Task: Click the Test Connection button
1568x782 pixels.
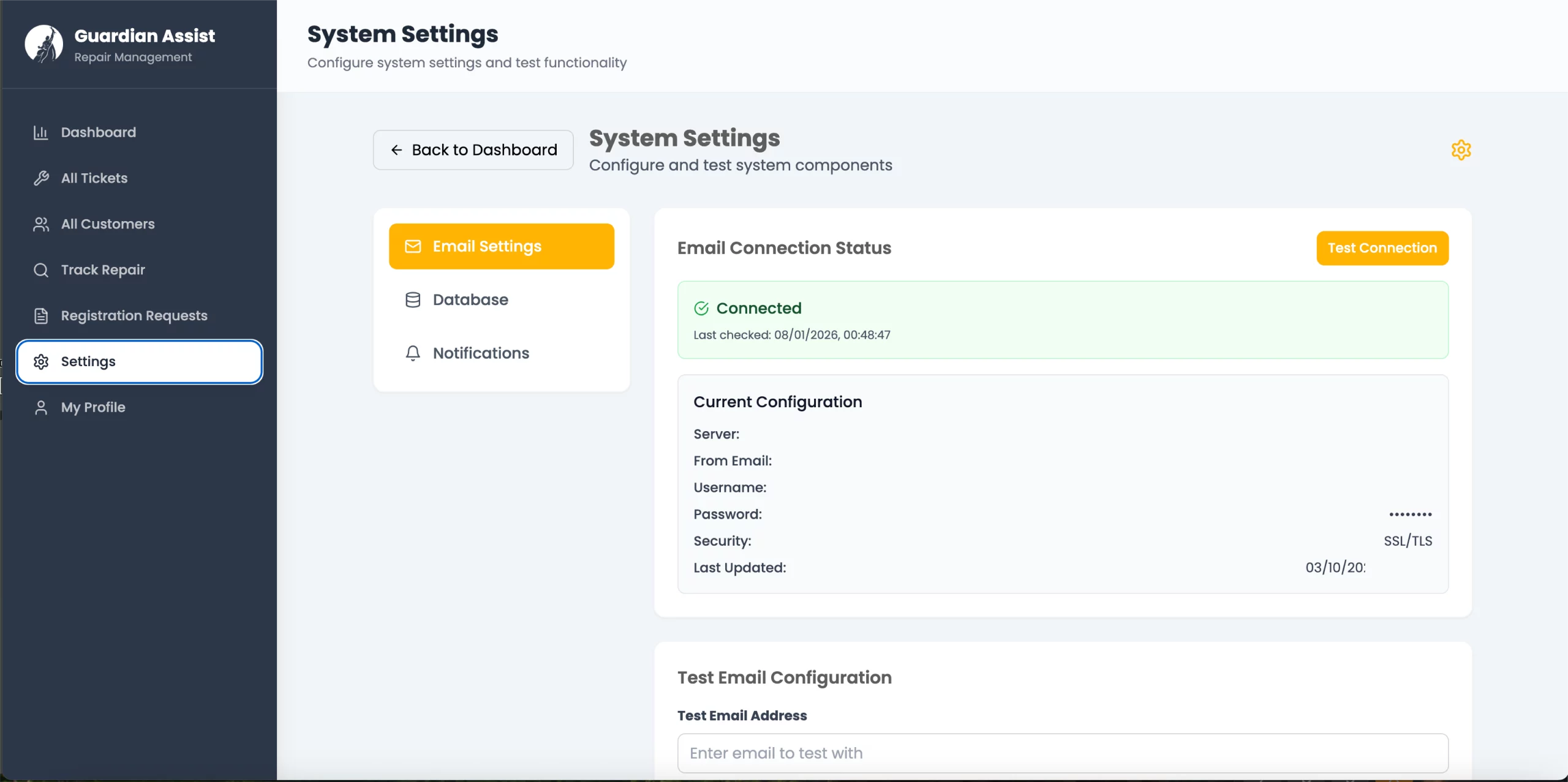Action: (1382, 248)
